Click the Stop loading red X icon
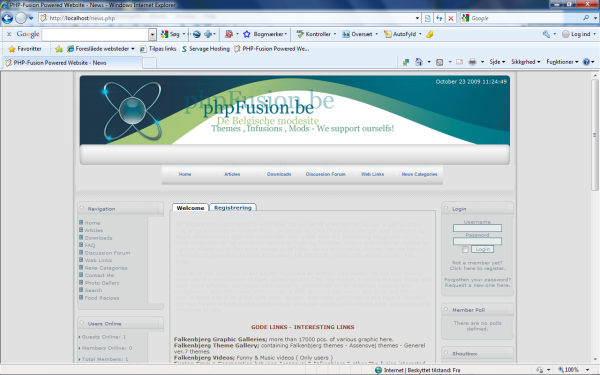The height and width of the screenshot is (375, 600). [451, 18]
